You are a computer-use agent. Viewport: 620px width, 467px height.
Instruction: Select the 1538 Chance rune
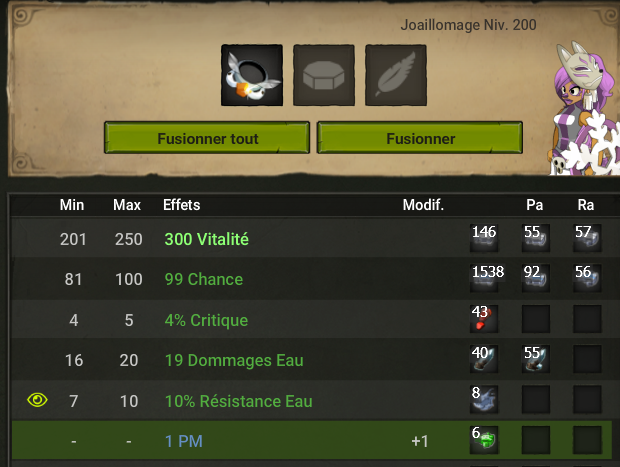[x=484, y=278]
